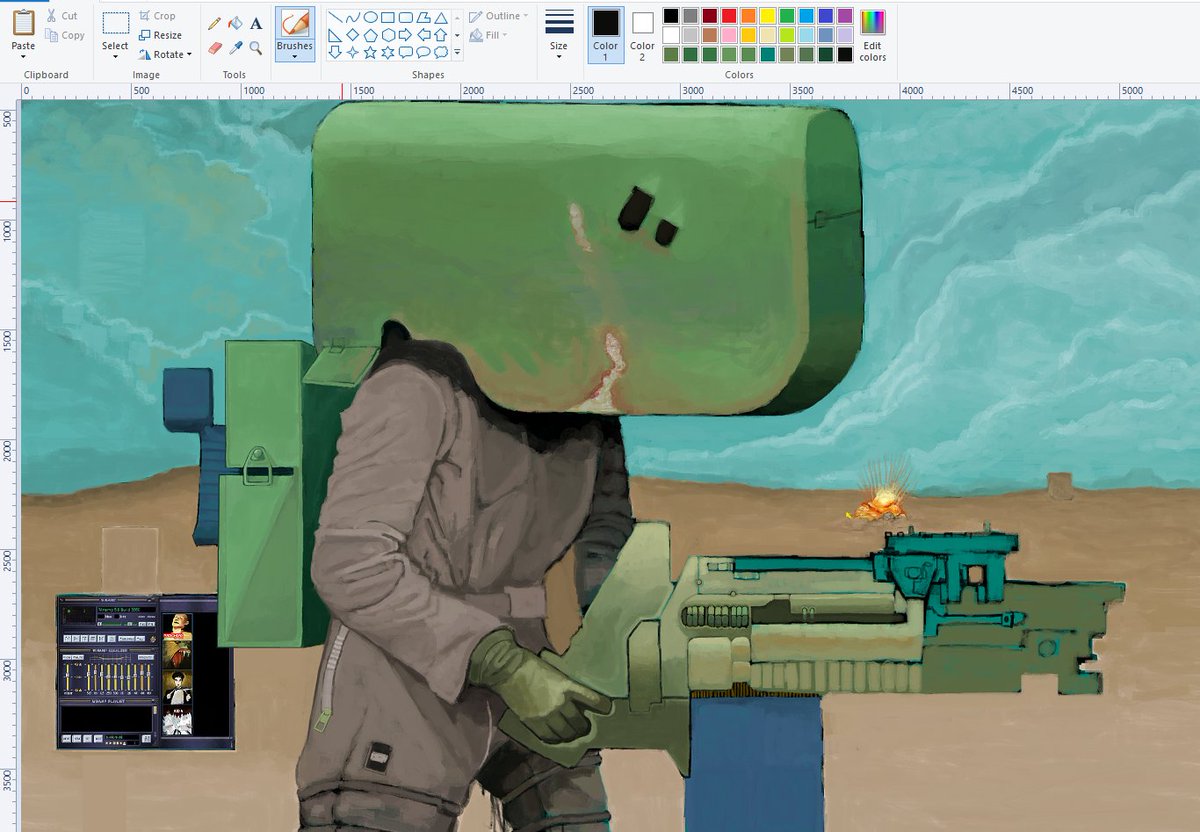
Task: Choose the Down arrow shape
Action: (336, 52)
